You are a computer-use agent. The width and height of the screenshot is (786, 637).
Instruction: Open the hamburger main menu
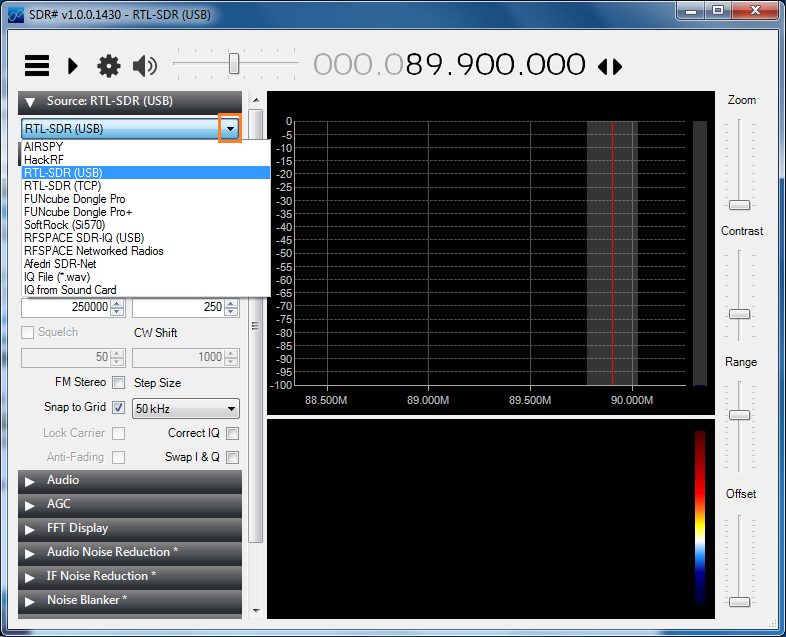(x=37, y=66)
